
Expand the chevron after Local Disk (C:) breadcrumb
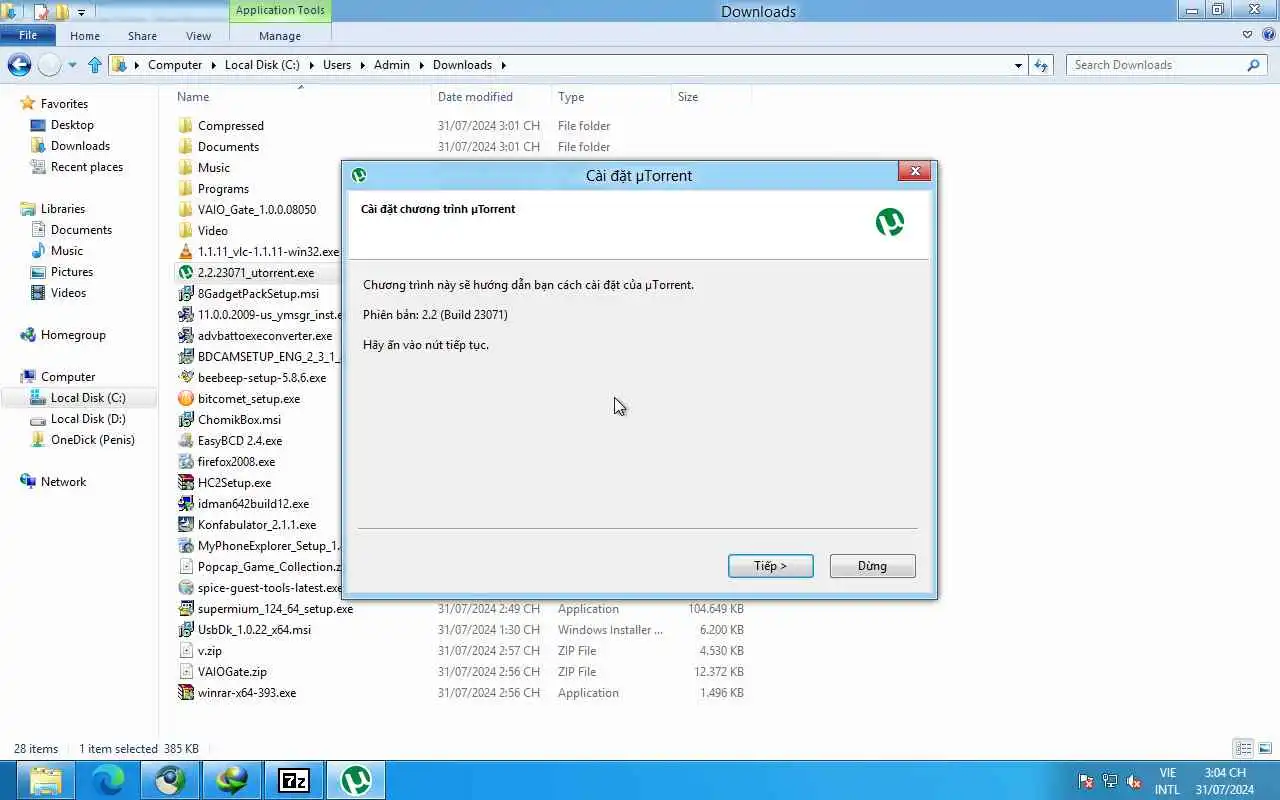[x=311, y=65]
